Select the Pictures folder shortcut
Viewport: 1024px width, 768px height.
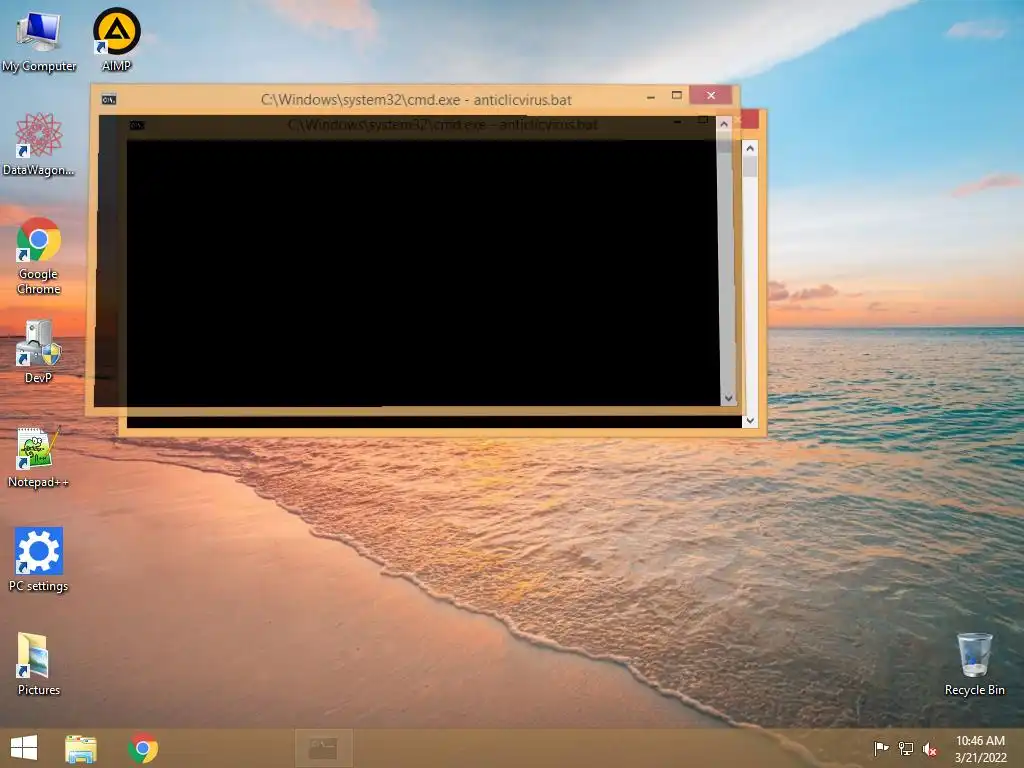click(x=39, y=663)
